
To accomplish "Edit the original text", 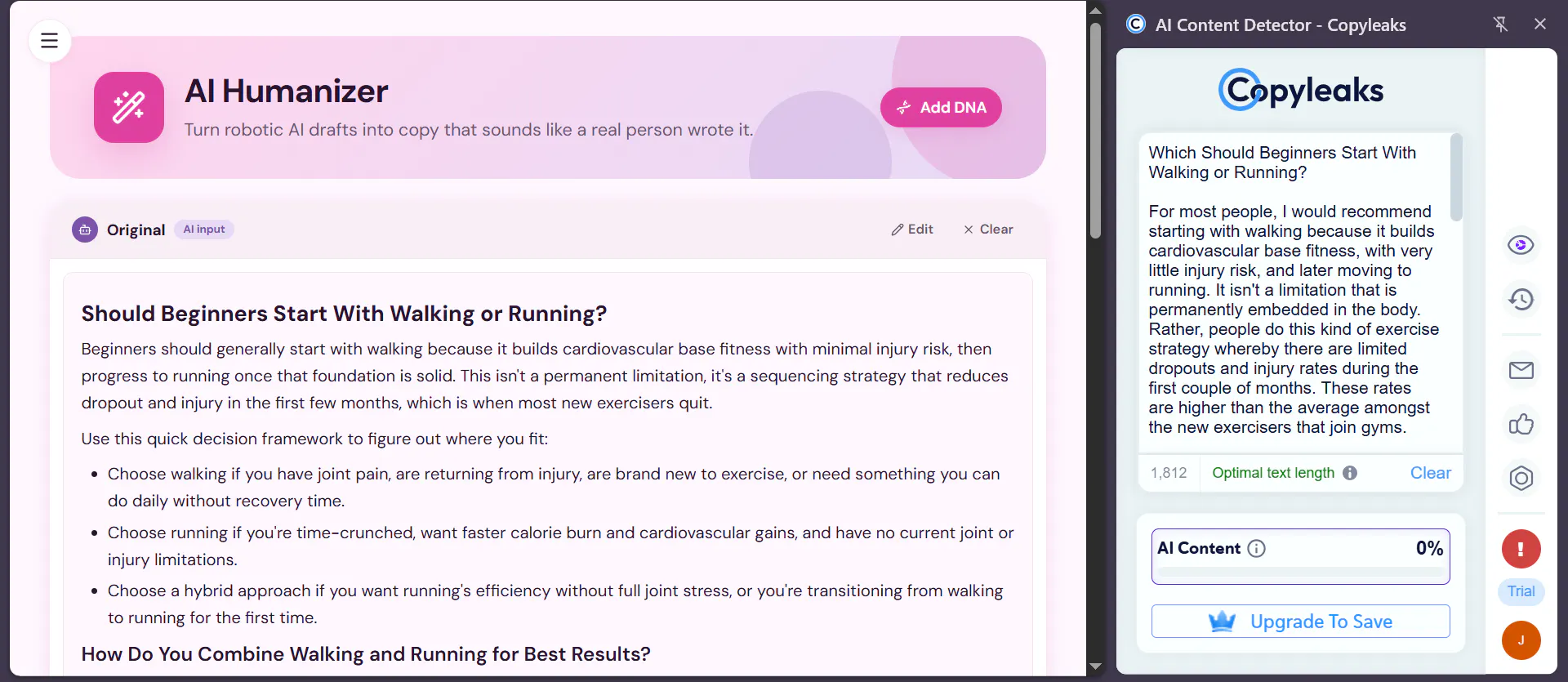I will point(912,230).
